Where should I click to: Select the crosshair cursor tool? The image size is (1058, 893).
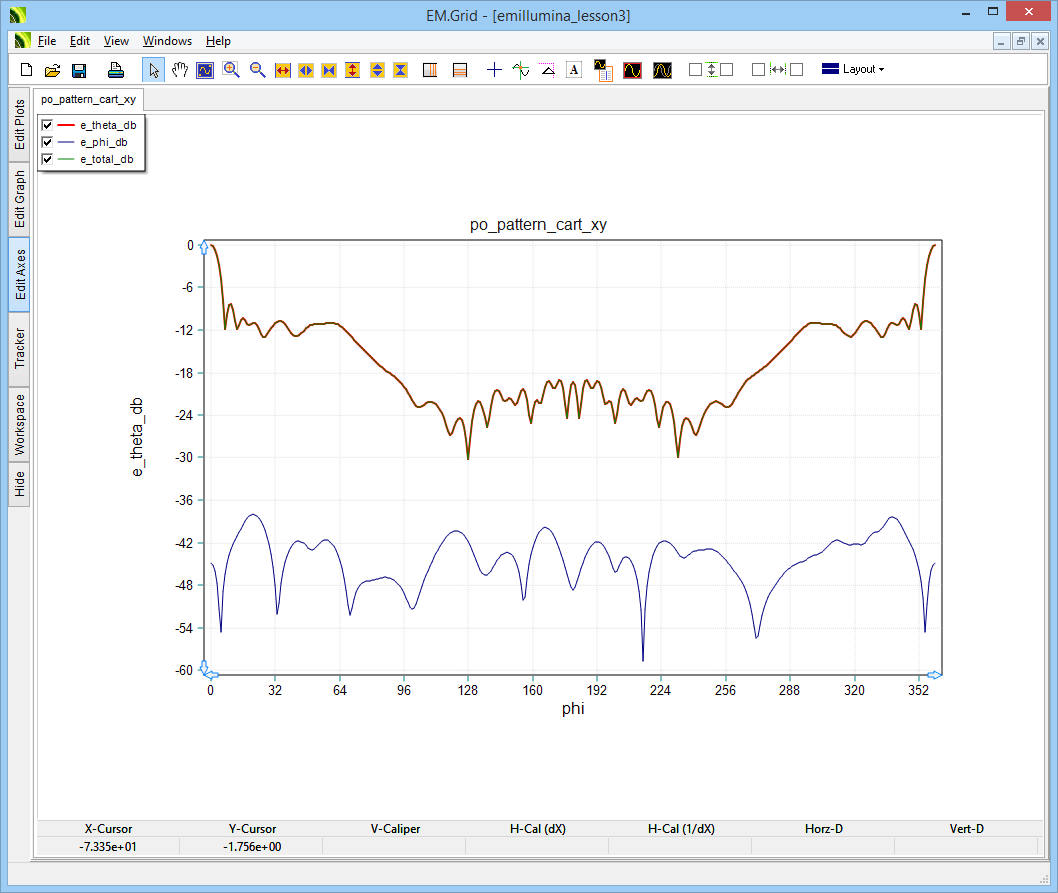494,70
